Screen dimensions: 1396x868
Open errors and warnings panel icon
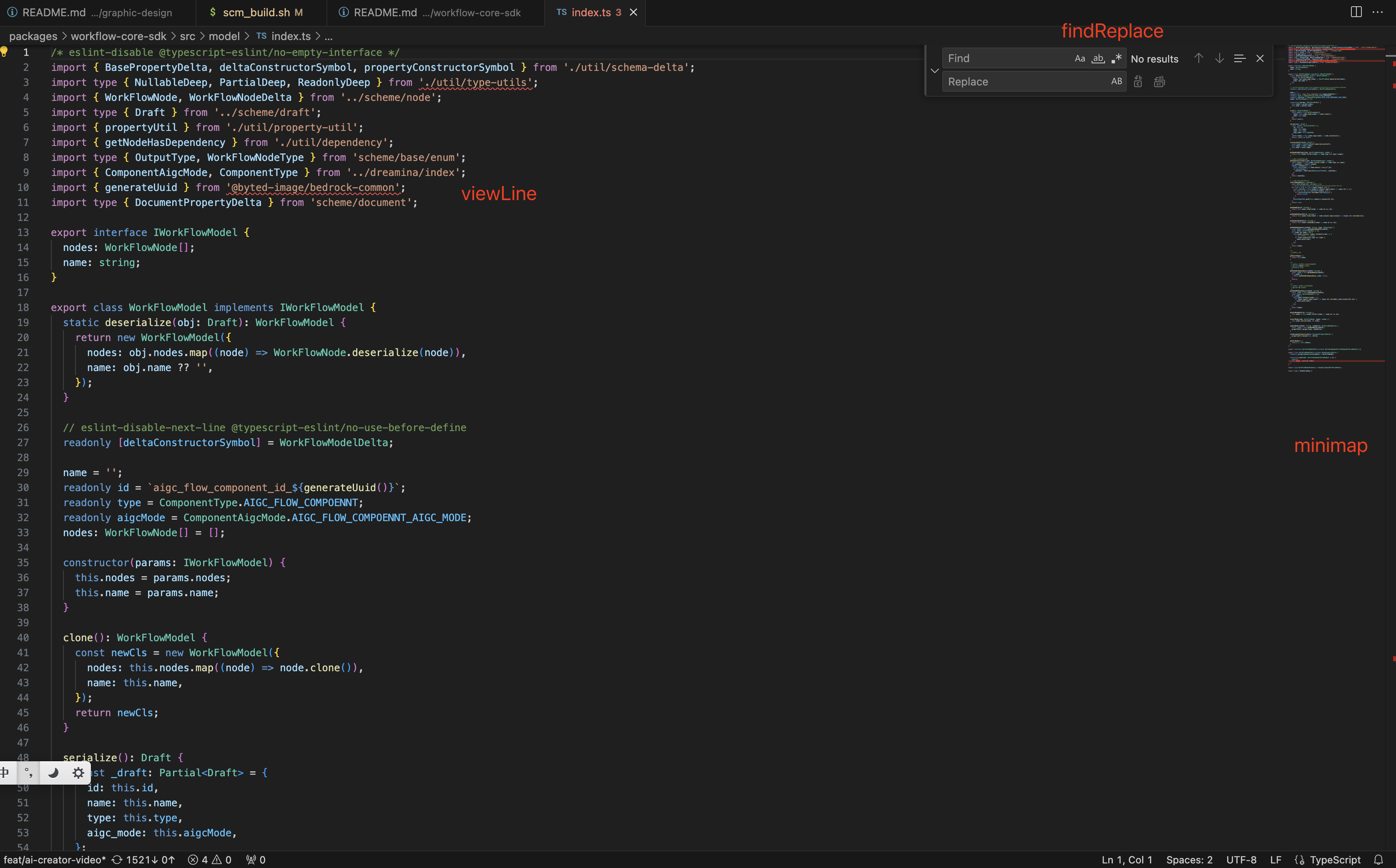click(209, 859)
